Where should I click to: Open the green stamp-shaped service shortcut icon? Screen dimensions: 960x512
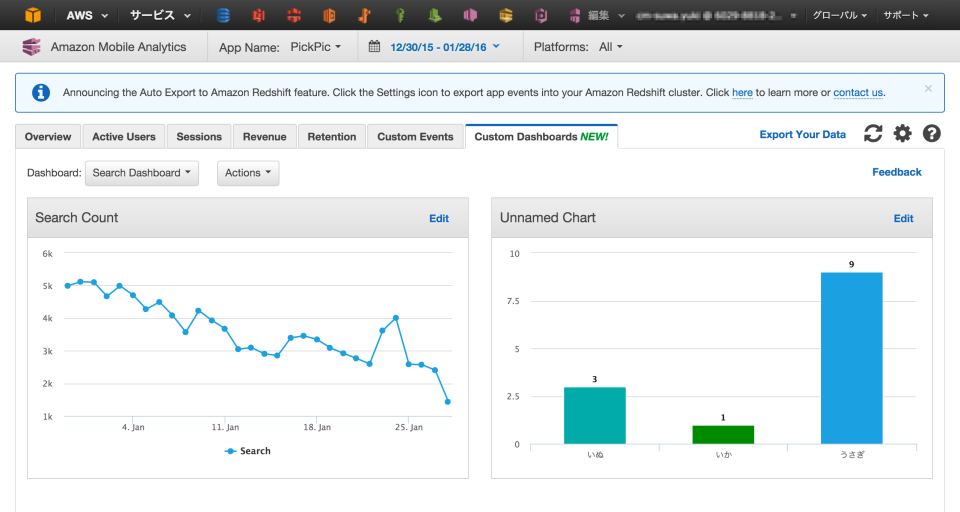click(435, 15)
